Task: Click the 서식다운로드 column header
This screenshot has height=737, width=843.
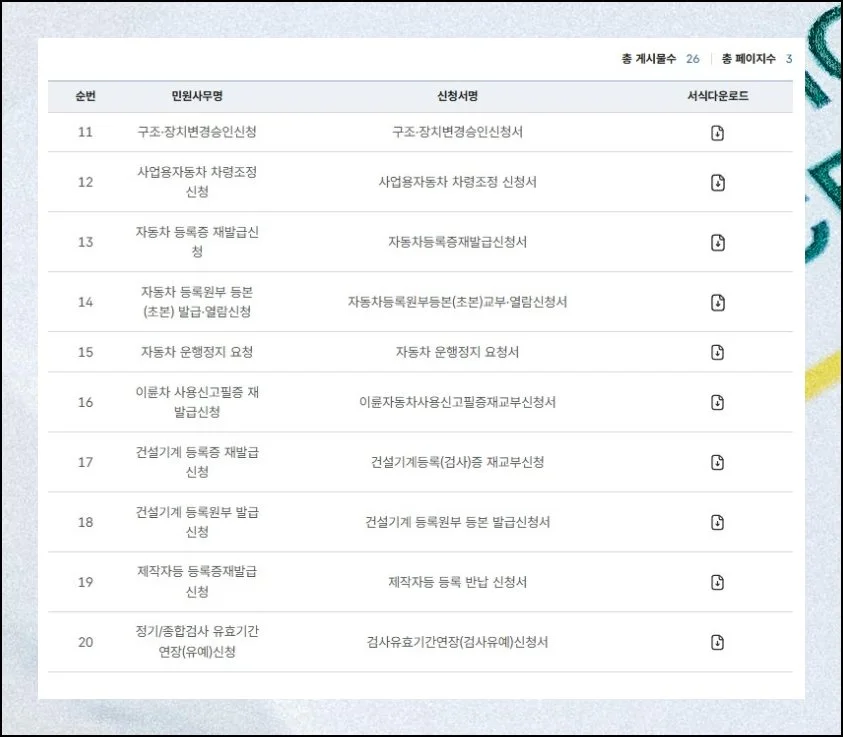Action: click(x=717, y=95)
